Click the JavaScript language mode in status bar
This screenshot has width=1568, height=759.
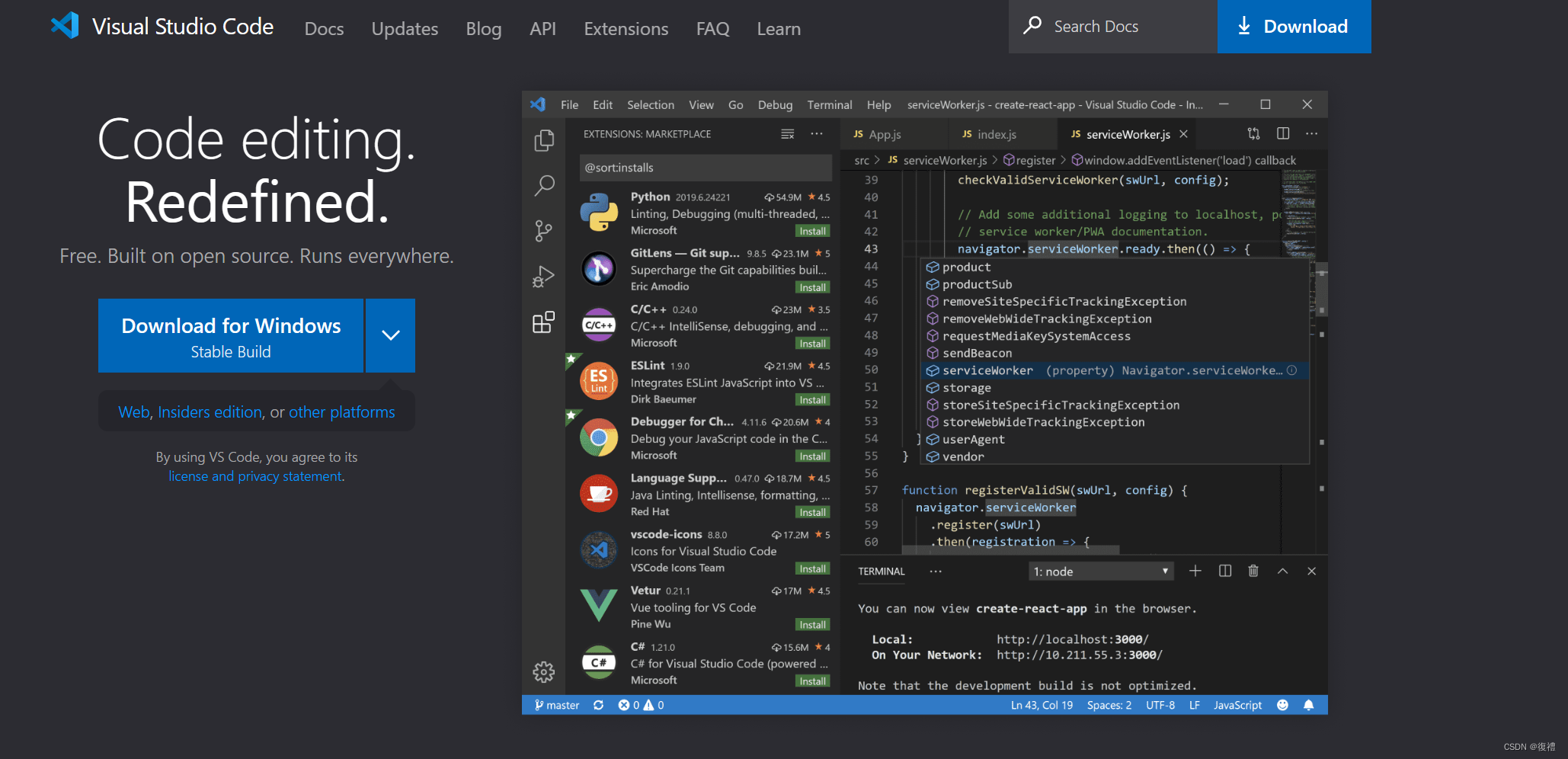point(1237,705)
